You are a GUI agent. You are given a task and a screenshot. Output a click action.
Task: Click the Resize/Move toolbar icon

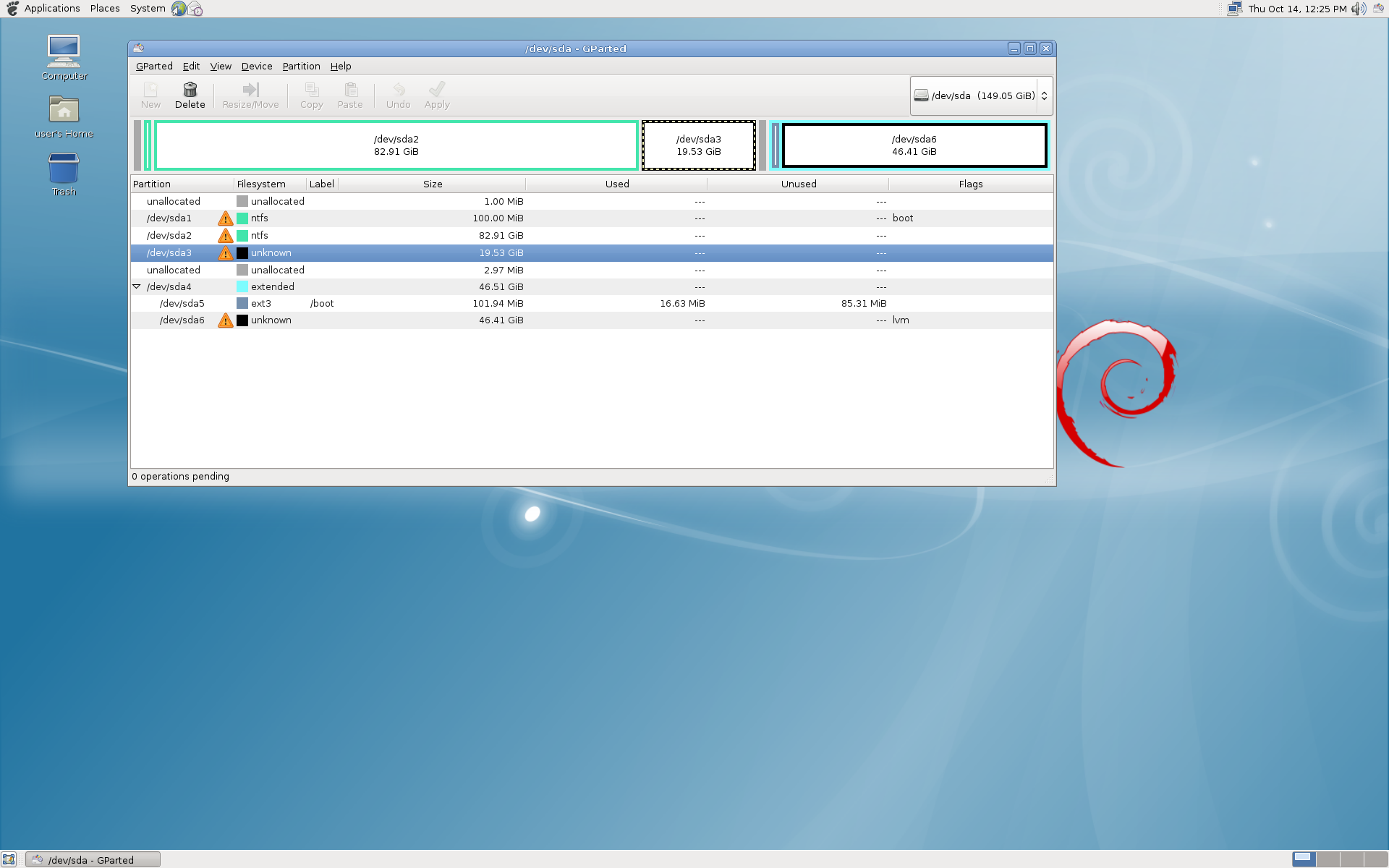click(250, 90)
